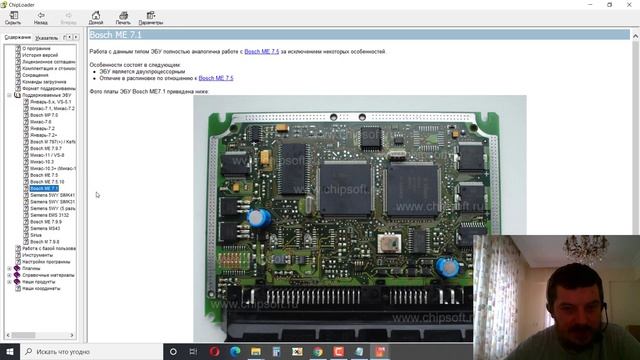Image resolution: width=640 pixels, height=360 pixels.
Task: Select the Микас-11 / VS-8 topic
Action: click(47, 155)
